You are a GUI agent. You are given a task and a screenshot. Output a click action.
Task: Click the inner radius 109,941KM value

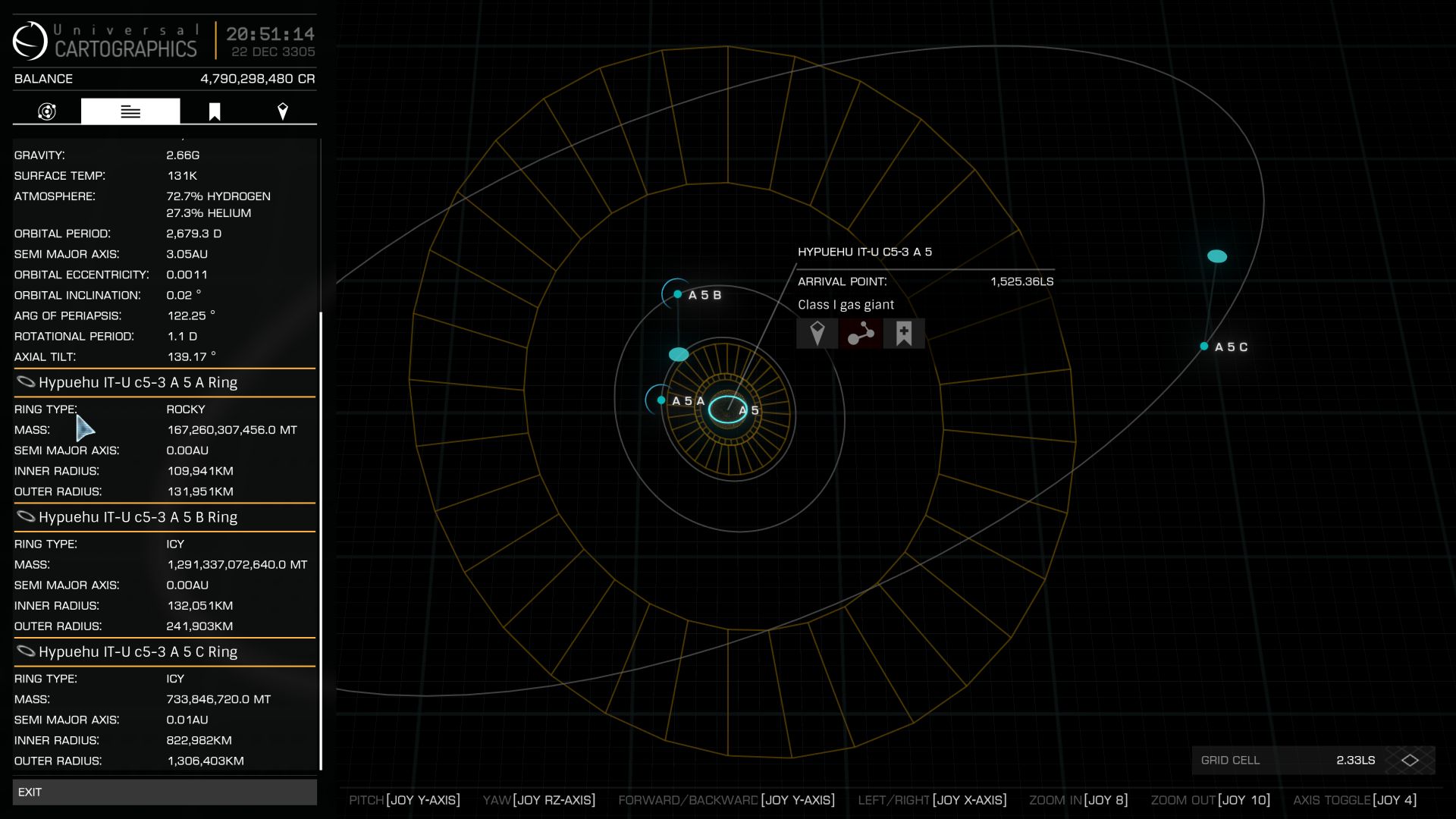coord(200,471)
